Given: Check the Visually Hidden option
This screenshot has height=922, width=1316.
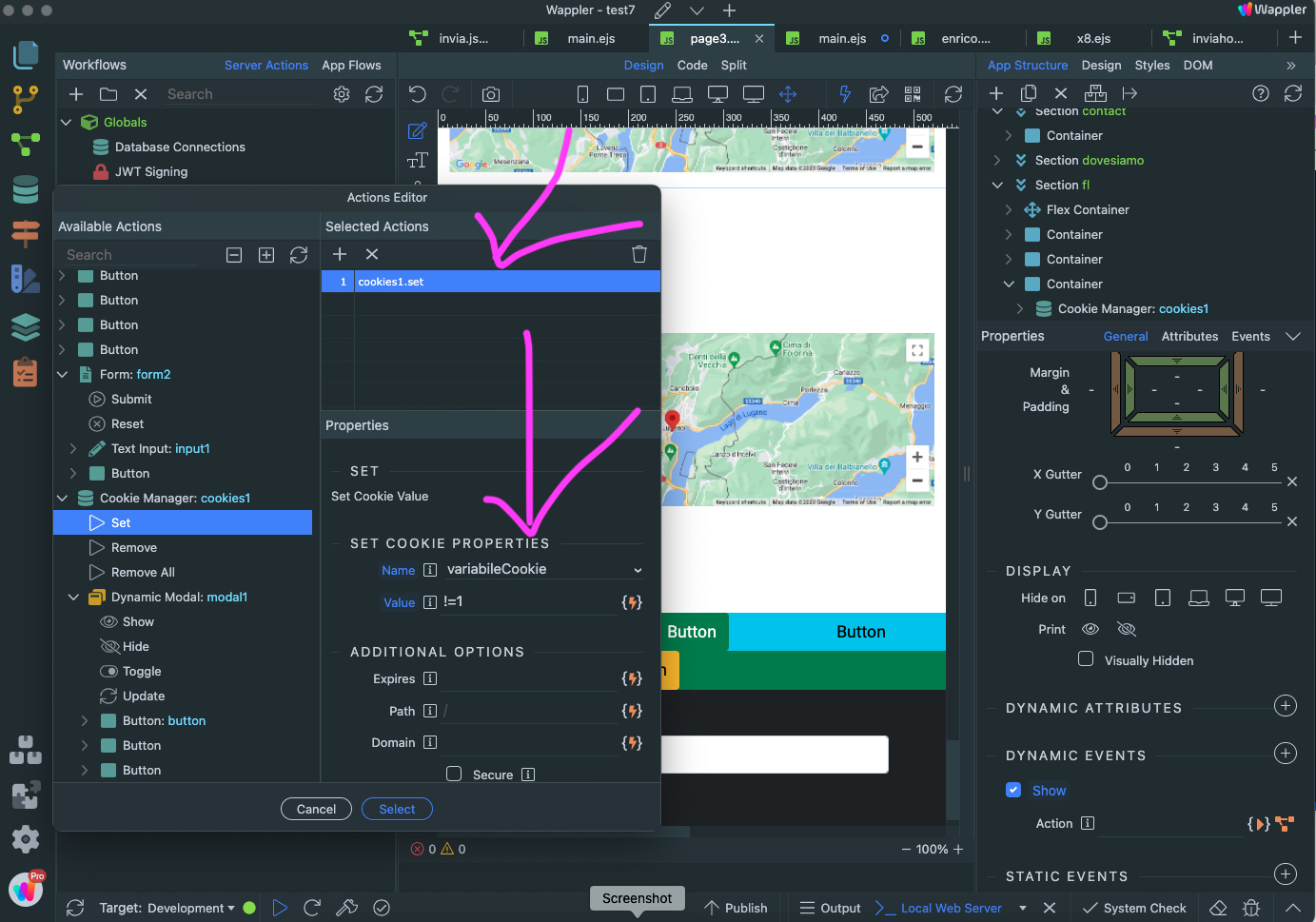Looking at the screenshot, I should 1086,659.
